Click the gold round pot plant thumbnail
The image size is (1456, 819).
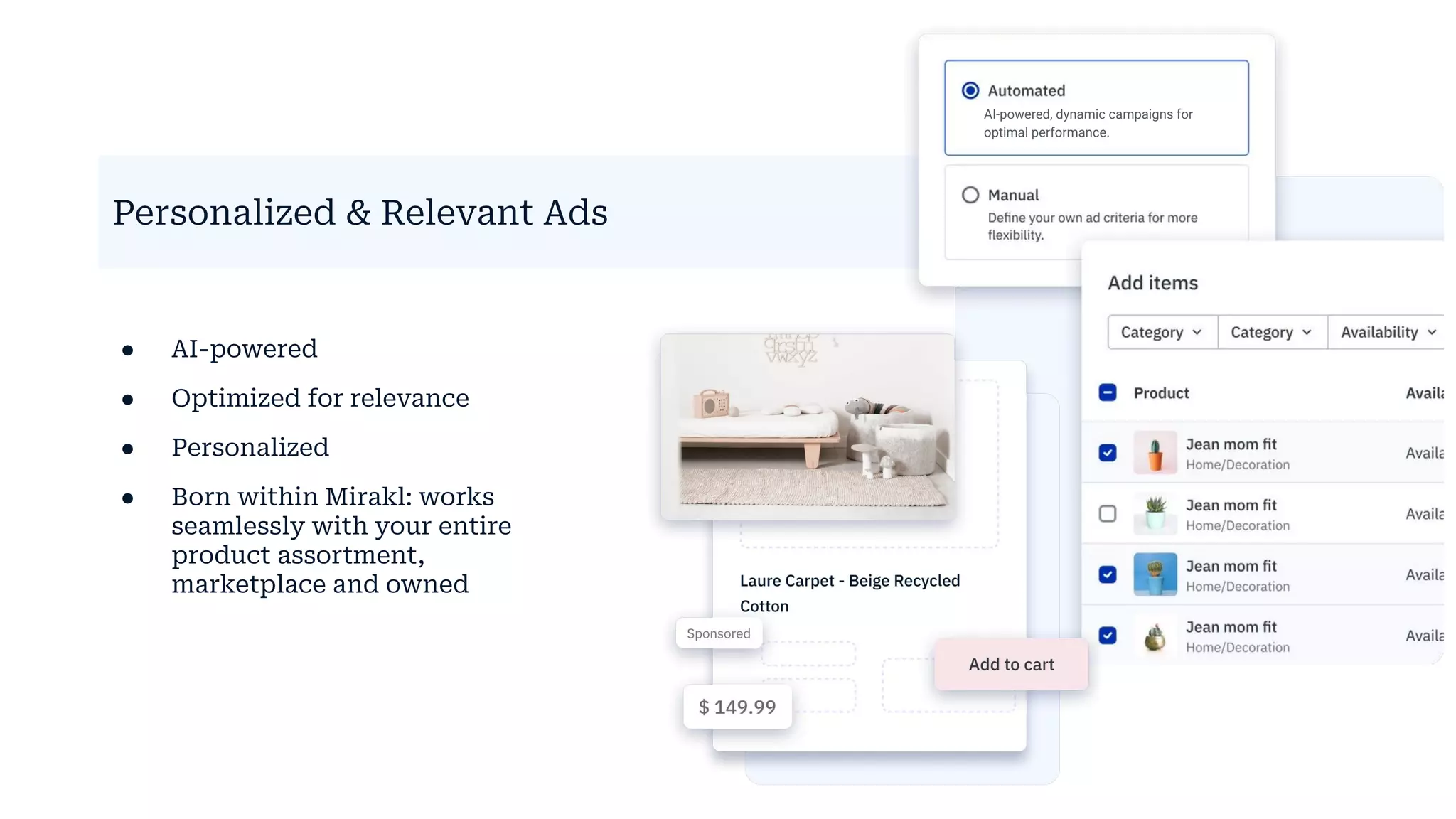point(1155,636)
